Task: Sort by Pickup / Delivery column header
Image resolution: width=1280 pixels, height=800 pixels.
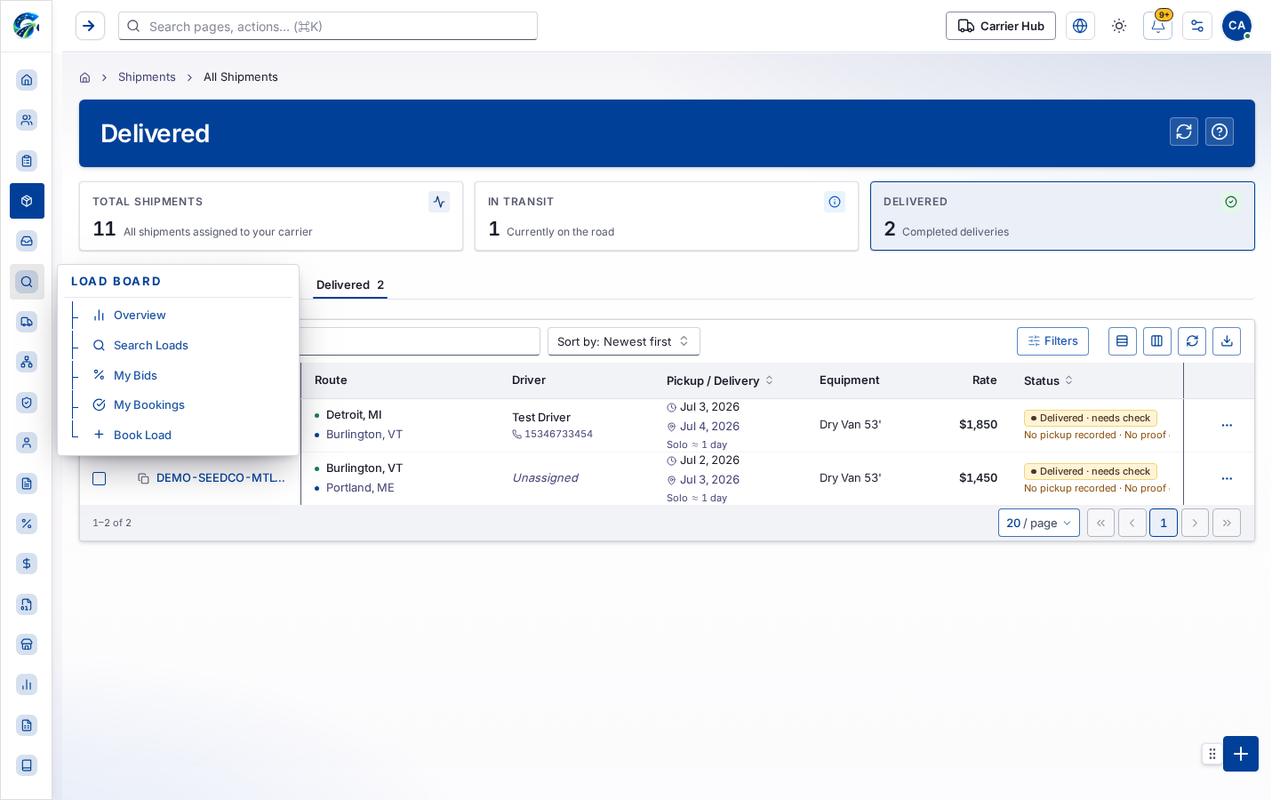Action: (720, 381)
